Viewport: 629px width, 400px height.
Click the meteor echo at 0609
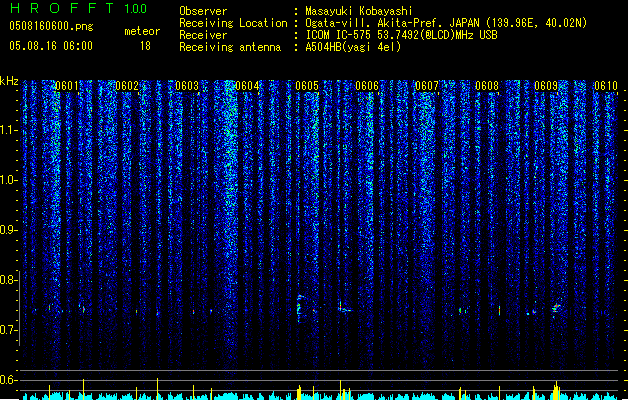(x=556, y=308)
